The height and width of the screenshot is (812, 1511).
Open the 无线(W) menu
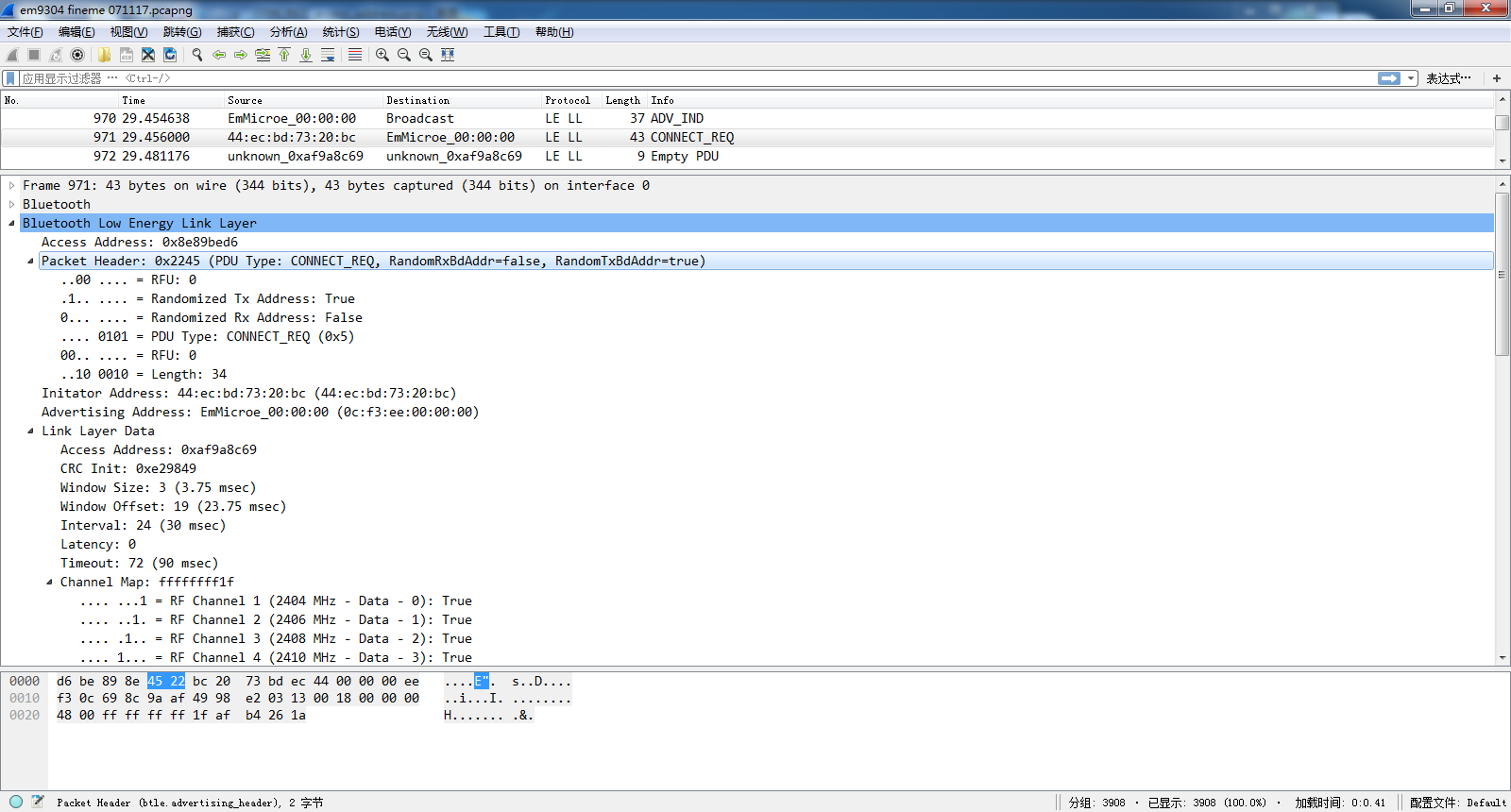tap(447, 32)
